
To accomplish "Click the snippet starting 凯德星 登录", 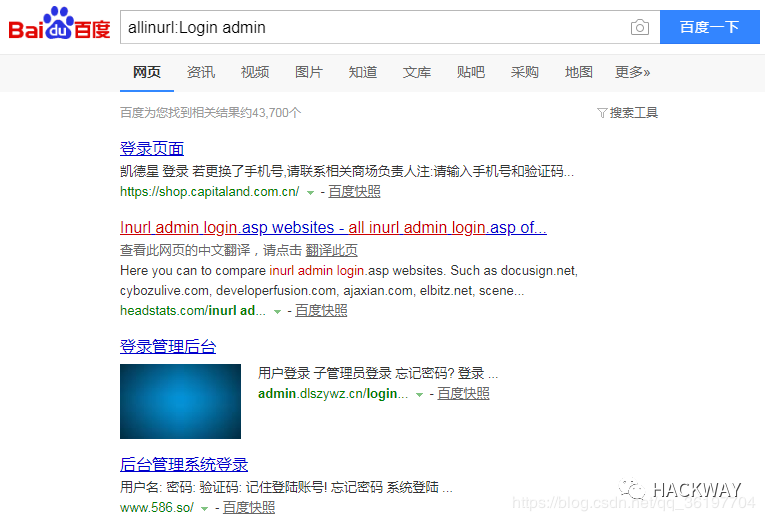I will click(347, 172).
